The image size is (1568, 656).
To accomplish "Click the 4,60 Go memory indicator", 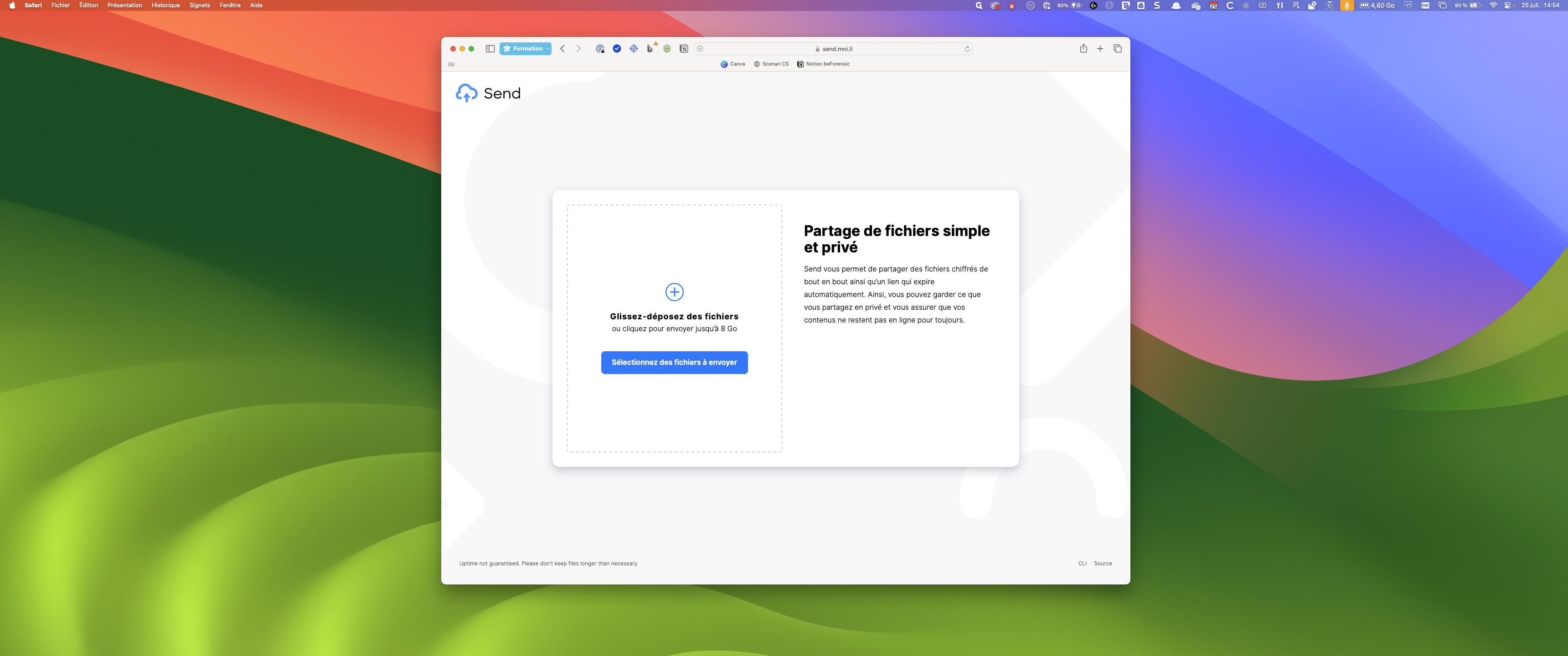I will (1377, 5).
